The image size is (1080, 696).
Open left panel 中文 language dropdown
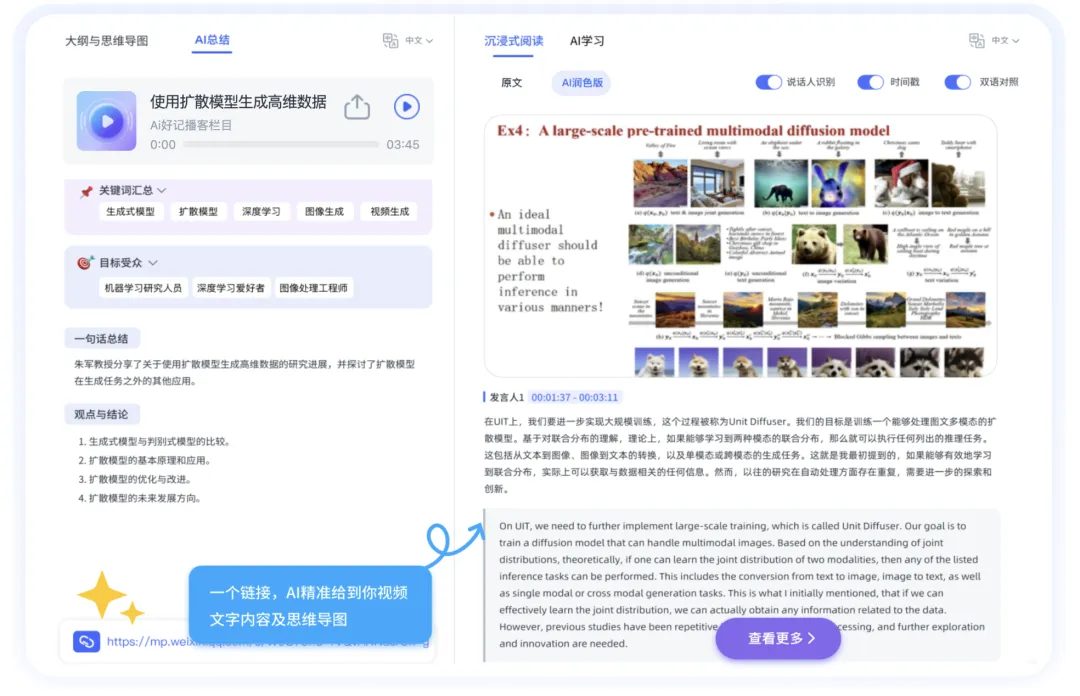(419, 41)
